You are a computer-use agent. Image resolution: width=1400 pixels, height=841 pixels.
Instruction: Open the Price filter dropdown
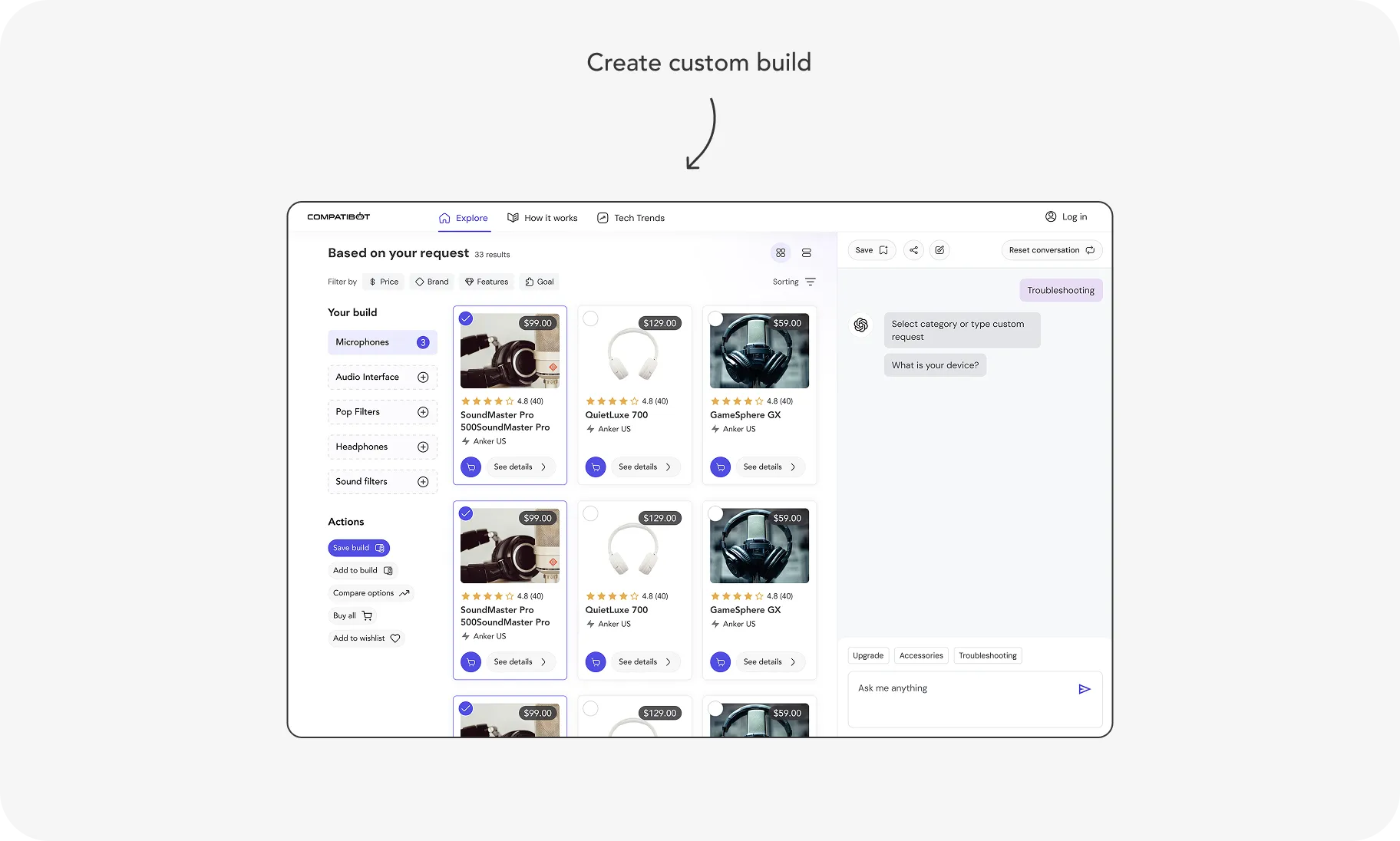click(384, 282)
